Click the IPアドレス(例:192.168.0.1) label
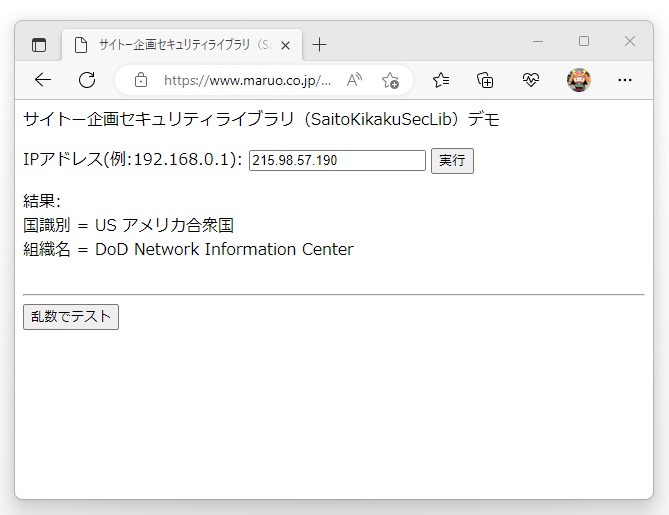 coord(133,159)
